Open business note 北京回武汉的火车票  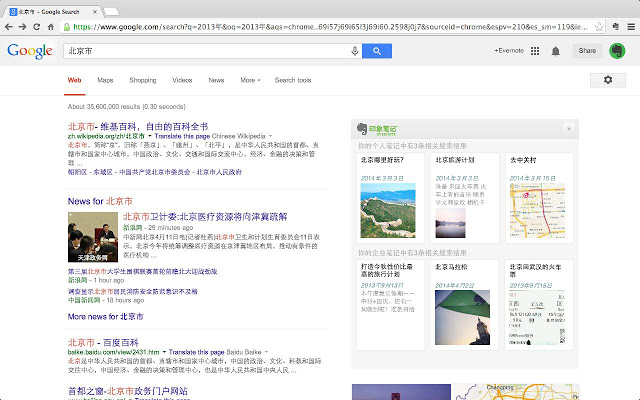pos(539,304)
